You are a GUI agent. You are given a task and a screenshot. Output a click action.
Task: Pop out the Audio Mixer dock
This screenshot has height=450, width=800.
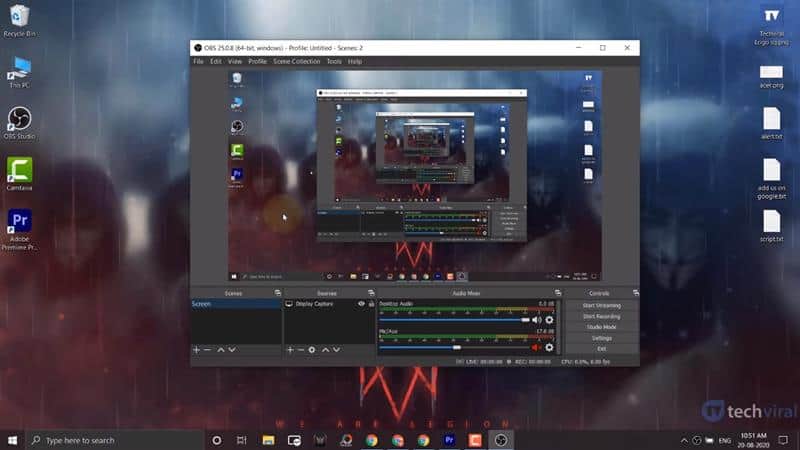[558, 293]
